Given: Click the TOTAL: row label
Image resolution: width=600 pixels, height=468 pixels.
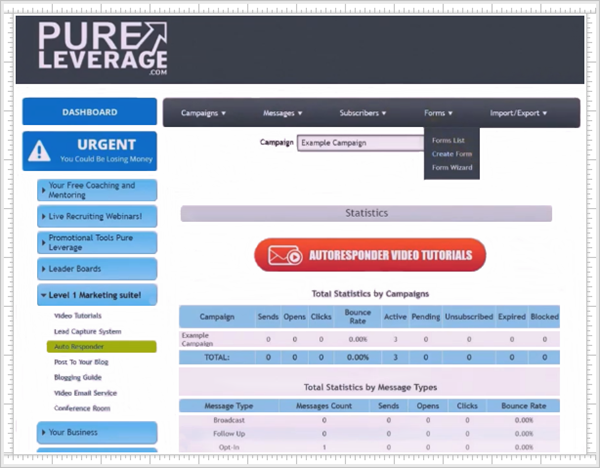Looking at the screenshot, I should click(x=217, y=357).
